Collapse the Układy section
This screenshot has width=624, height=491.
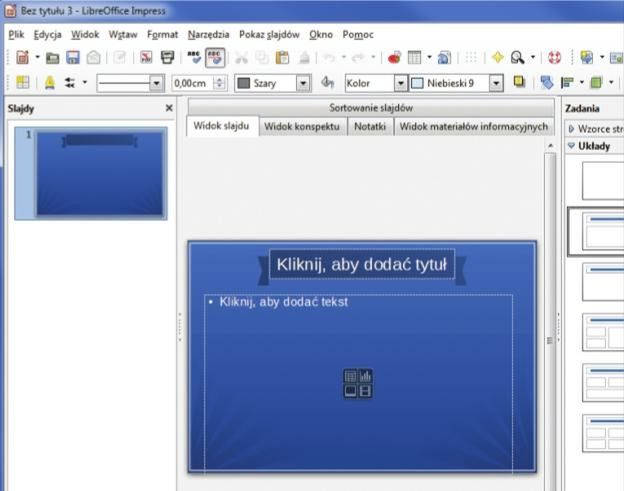571,146
